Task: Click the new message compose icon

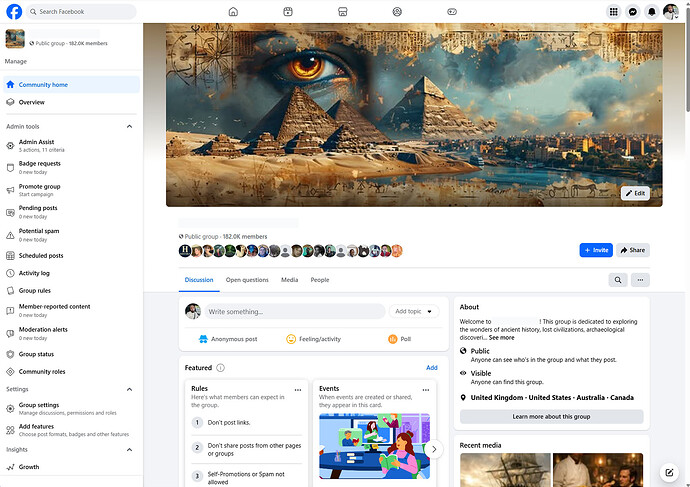Action: [669, 472]
